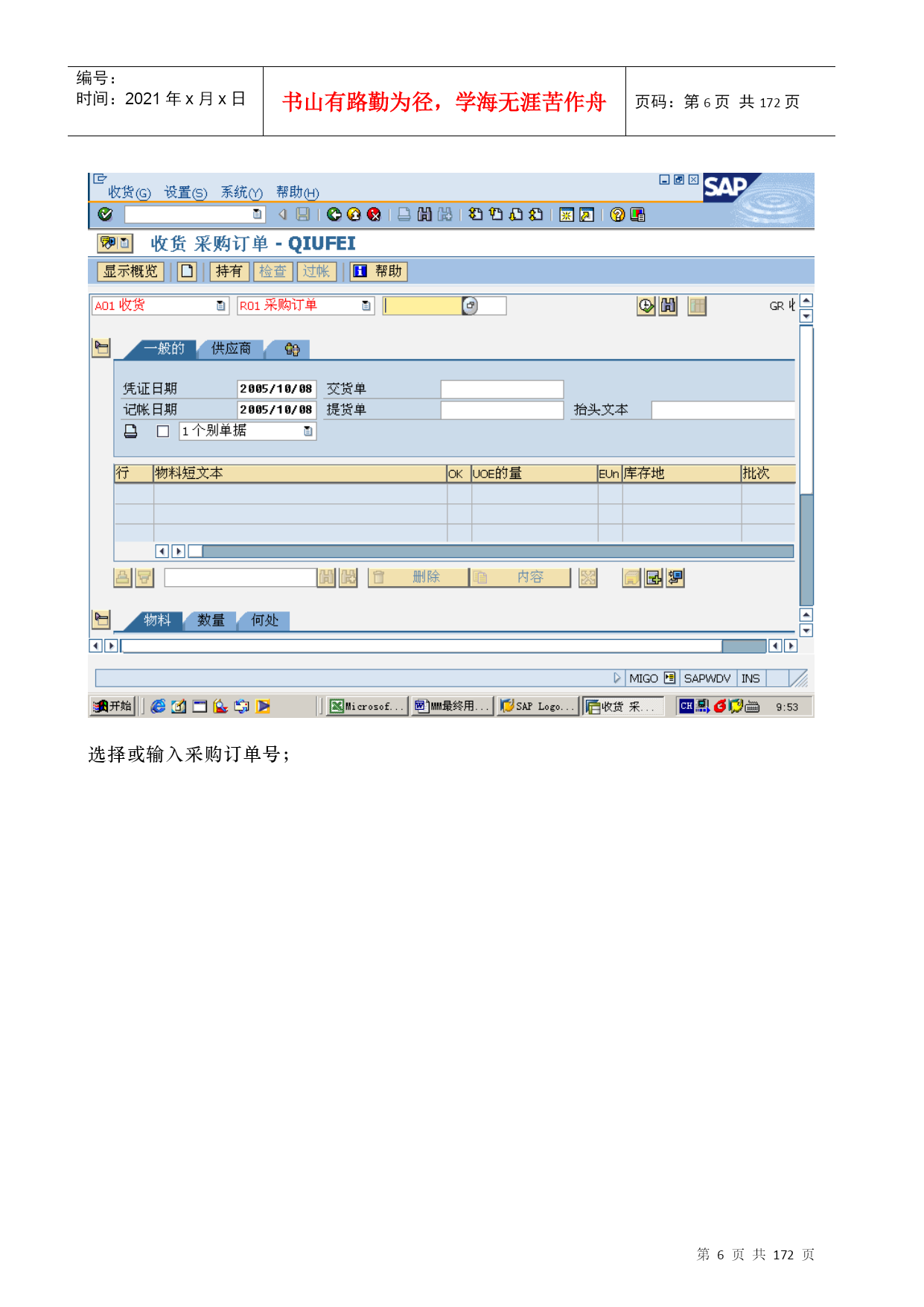Click the purchase order search help button

click(x=470, y=305)
